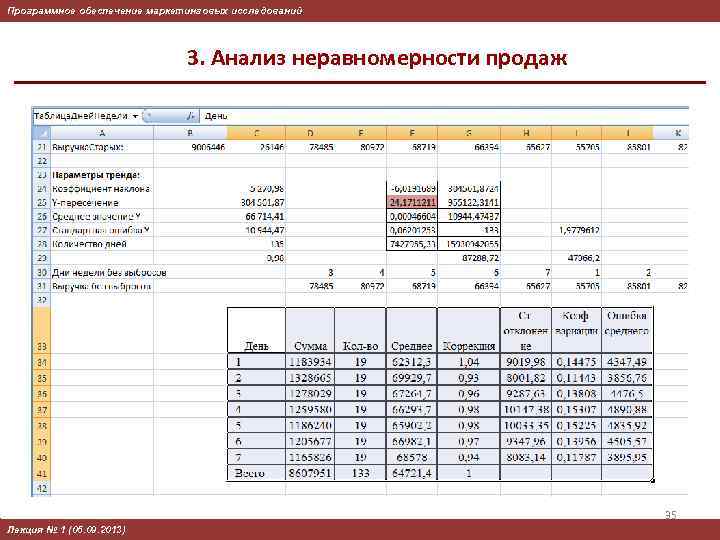The image size is (720, 540).
Task: Select row 42 header
Action: point(41,488)
